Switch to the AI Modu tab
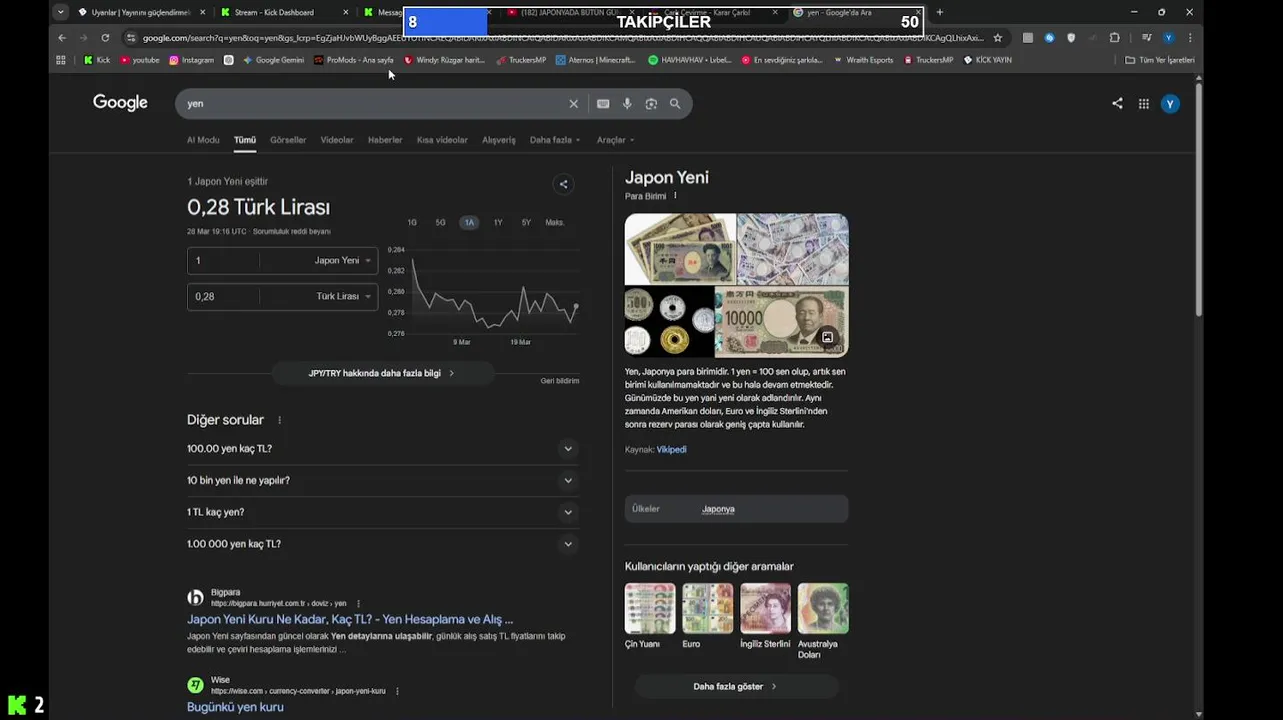Image resolution: width=1283 pixels, height=720 pixels. click(203, 140)
